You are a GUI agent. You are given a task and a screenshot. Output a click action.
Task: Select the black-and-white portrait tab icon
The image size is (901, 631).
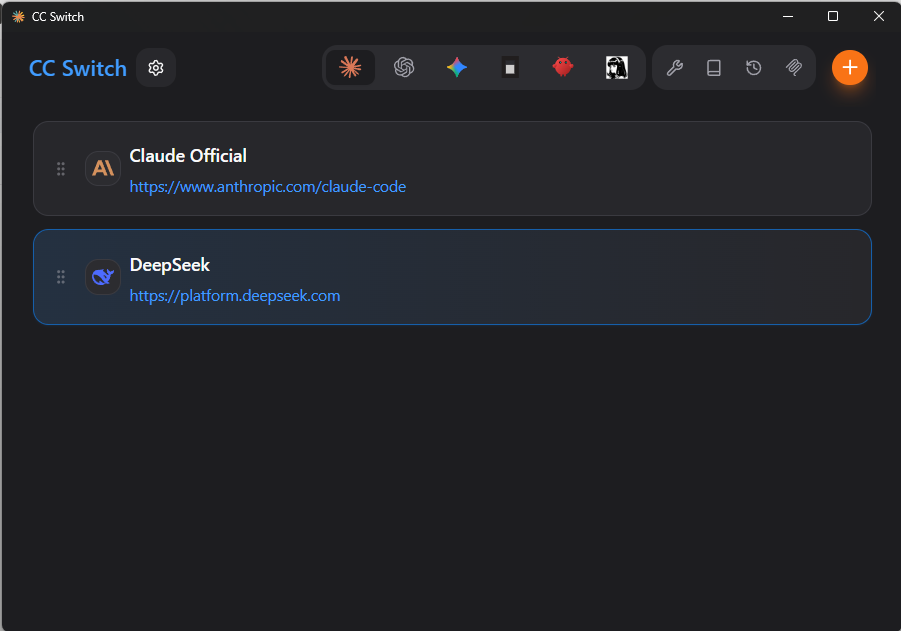pyautogui.click(x=617, y=68)
